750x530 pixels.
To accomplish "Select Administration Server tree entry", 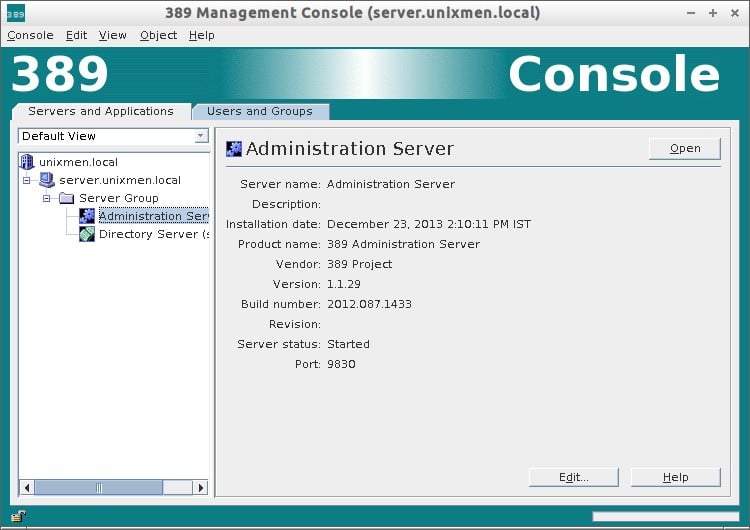I will pyautogui.click(x=154, y=216).
